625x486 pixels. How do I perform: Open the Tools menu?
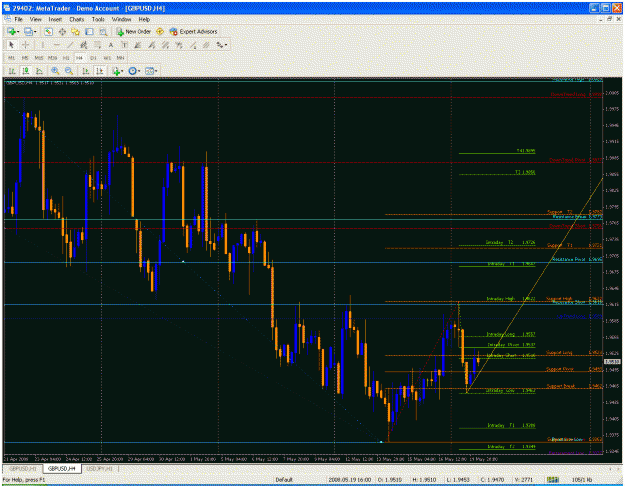point(98,19)
